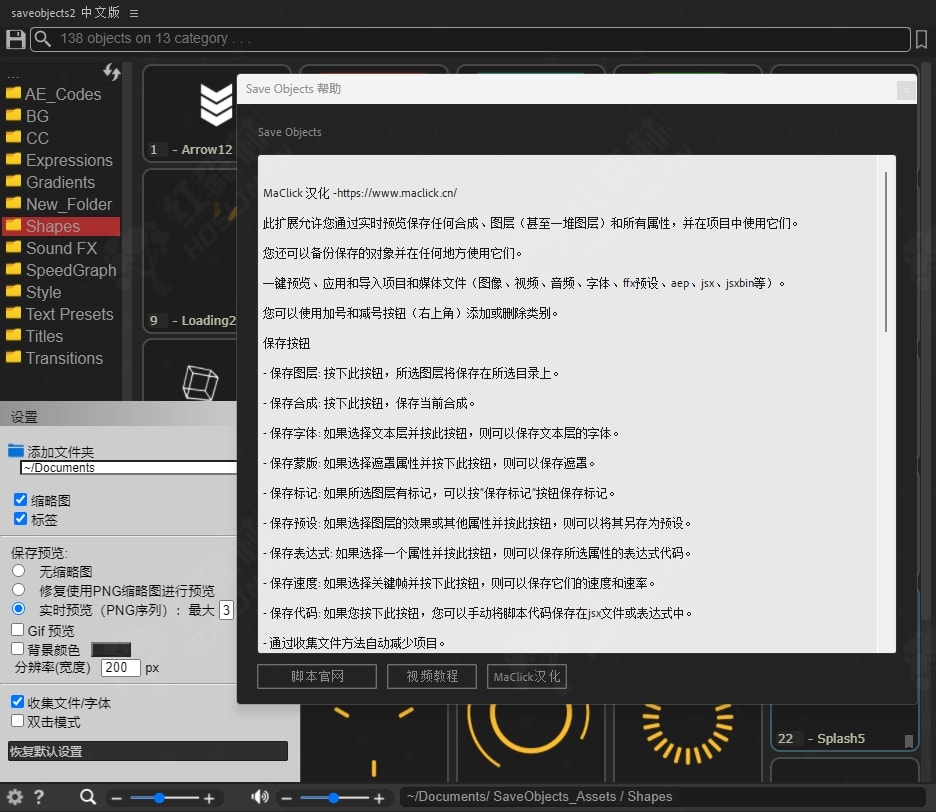This screenshot has width=936, height=812.
Task: Click the 最大 frames number field
Action: point(226,610)
